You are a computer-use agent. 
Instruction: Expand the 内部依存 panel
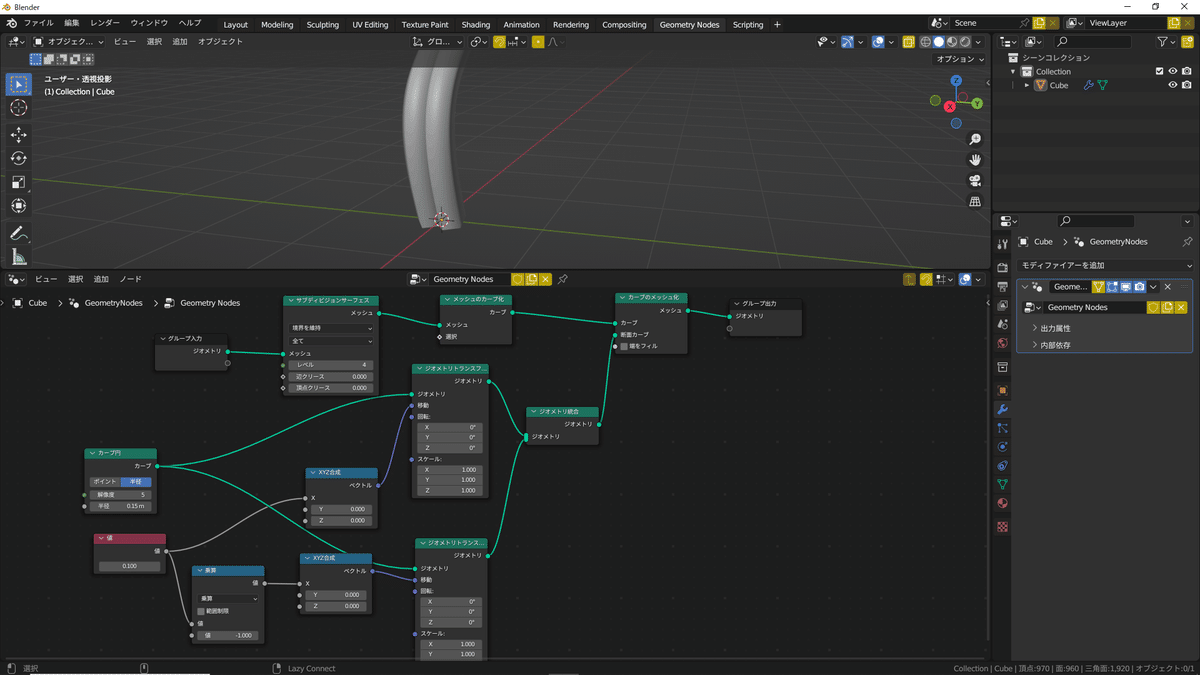(x=1056, y=345)
